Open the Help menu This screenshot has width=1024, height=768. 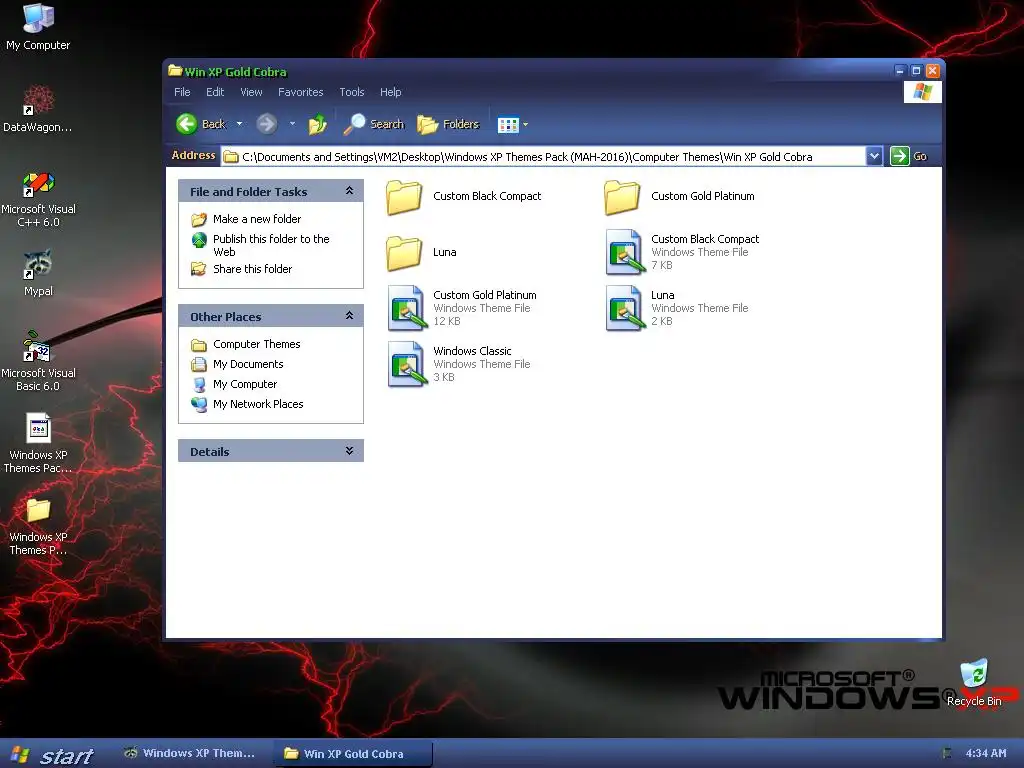coord(391,92)
